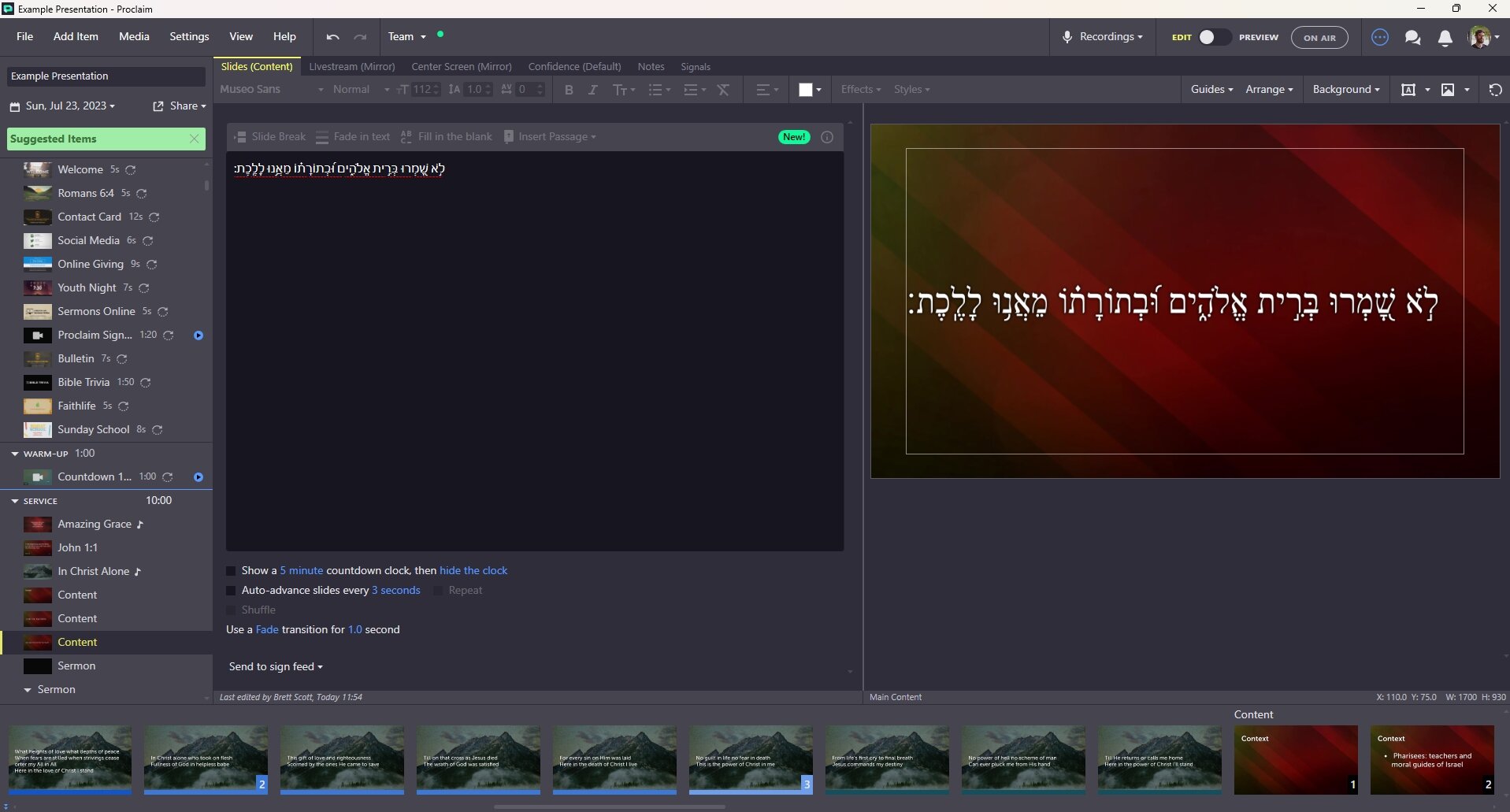Open the white text color swatch
Screen dimensions: 1510x812
click(x=806, y=90)
